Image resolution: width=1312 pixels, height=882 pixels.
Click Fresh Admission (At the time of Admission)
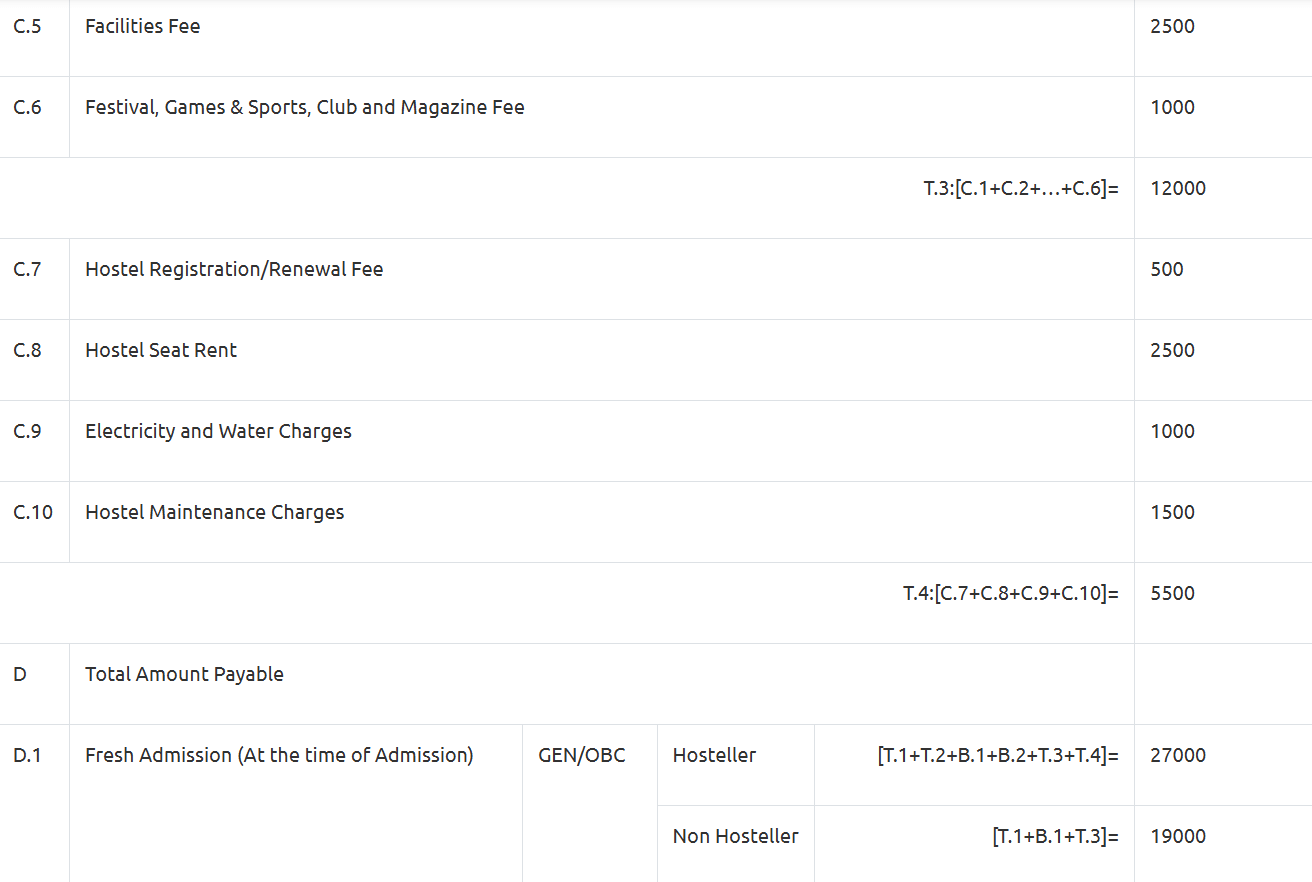[279, 756]
